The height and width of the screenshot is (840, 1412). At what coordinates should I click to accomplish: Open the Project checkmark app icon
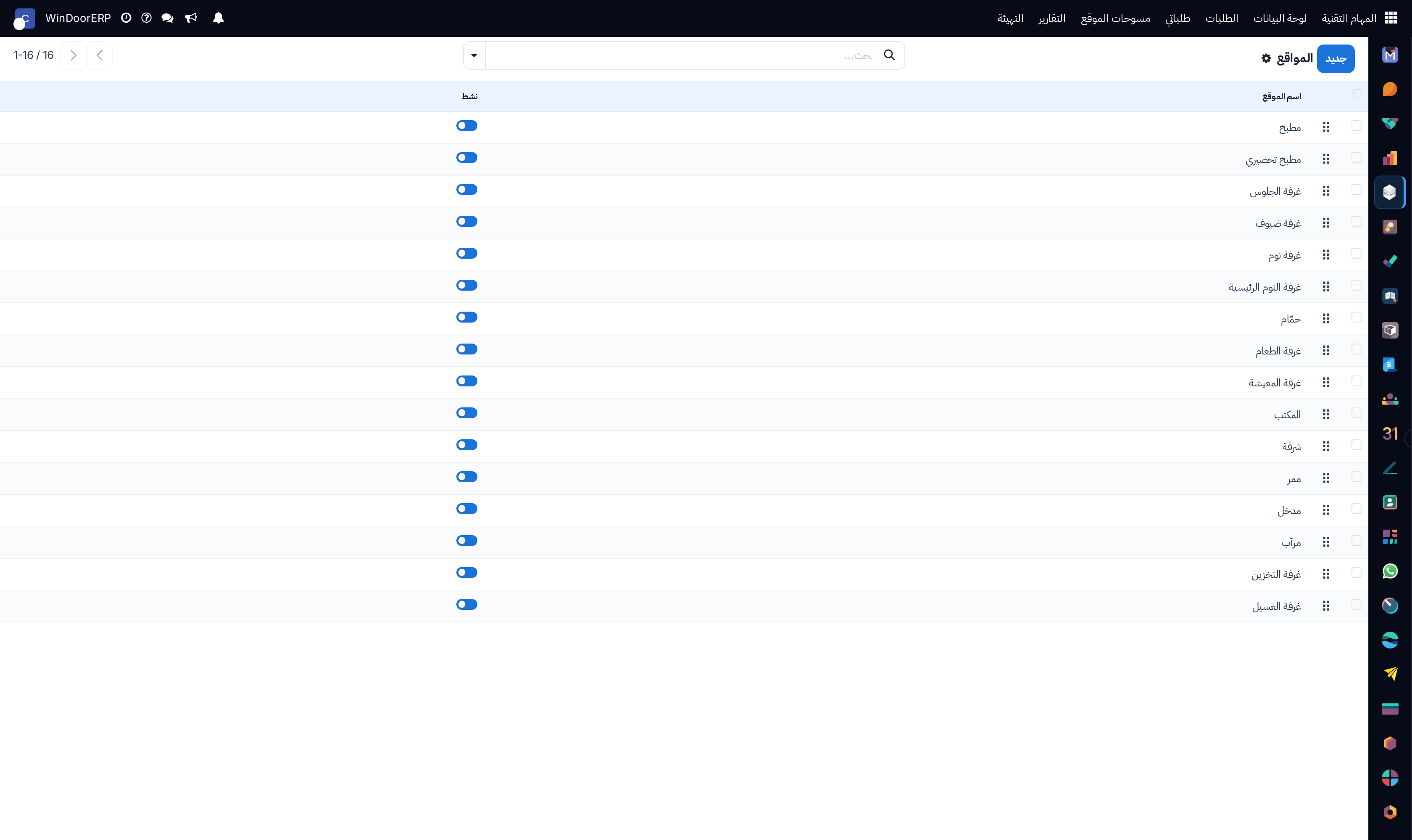1390,261
